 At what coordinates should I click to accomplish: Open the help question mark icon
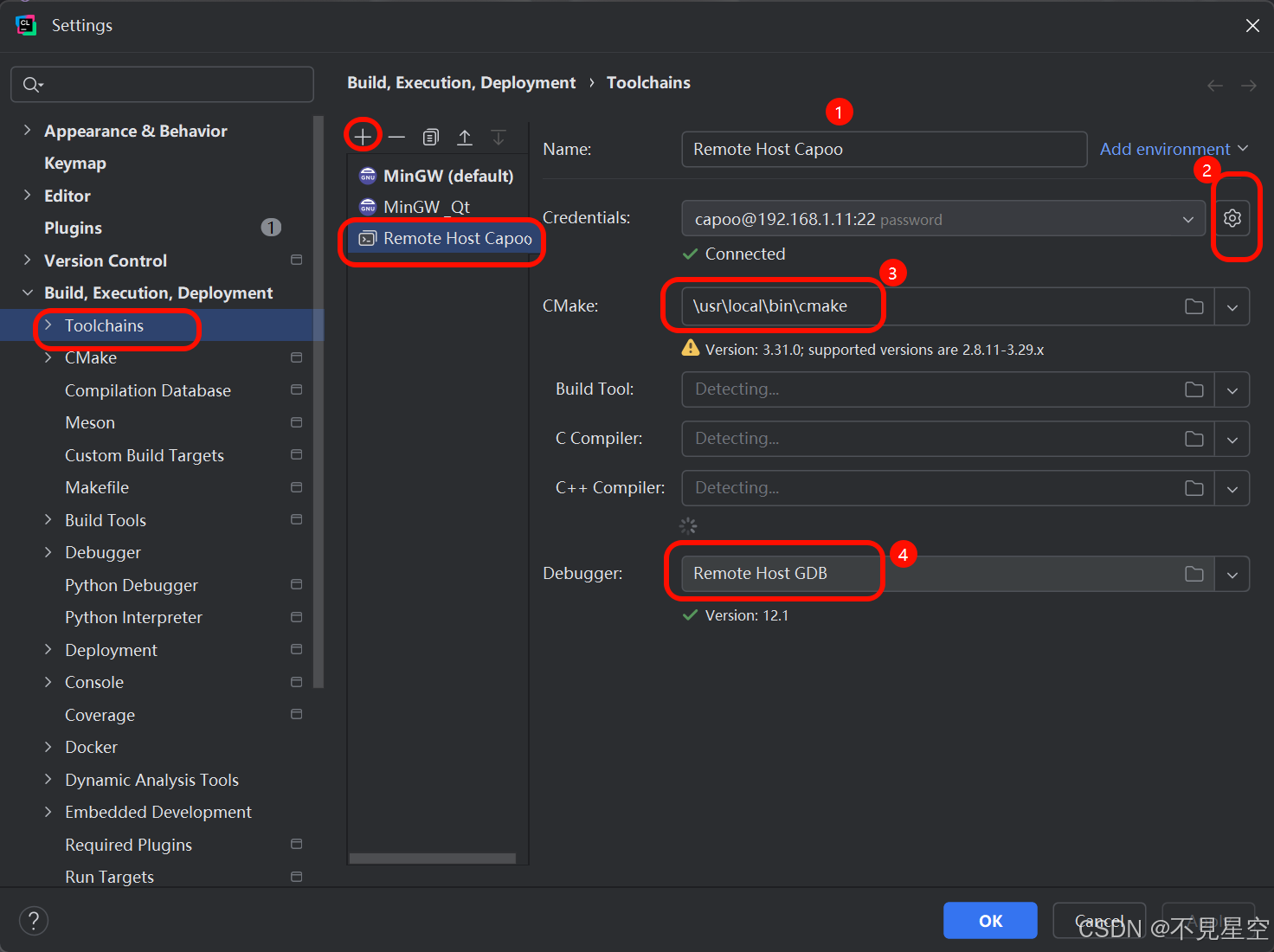(x=34, y=921)
